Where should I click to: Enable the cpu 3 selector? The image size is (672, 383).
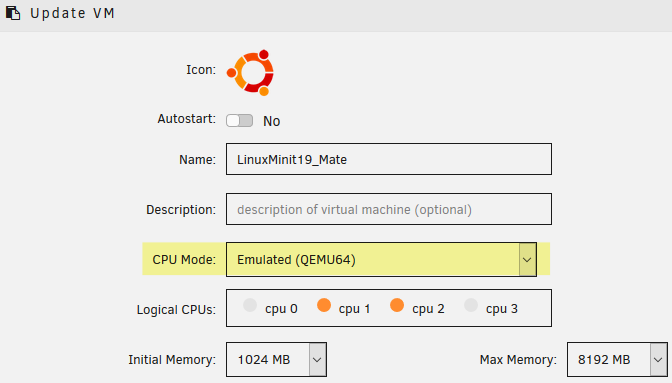tap(471, 305)
